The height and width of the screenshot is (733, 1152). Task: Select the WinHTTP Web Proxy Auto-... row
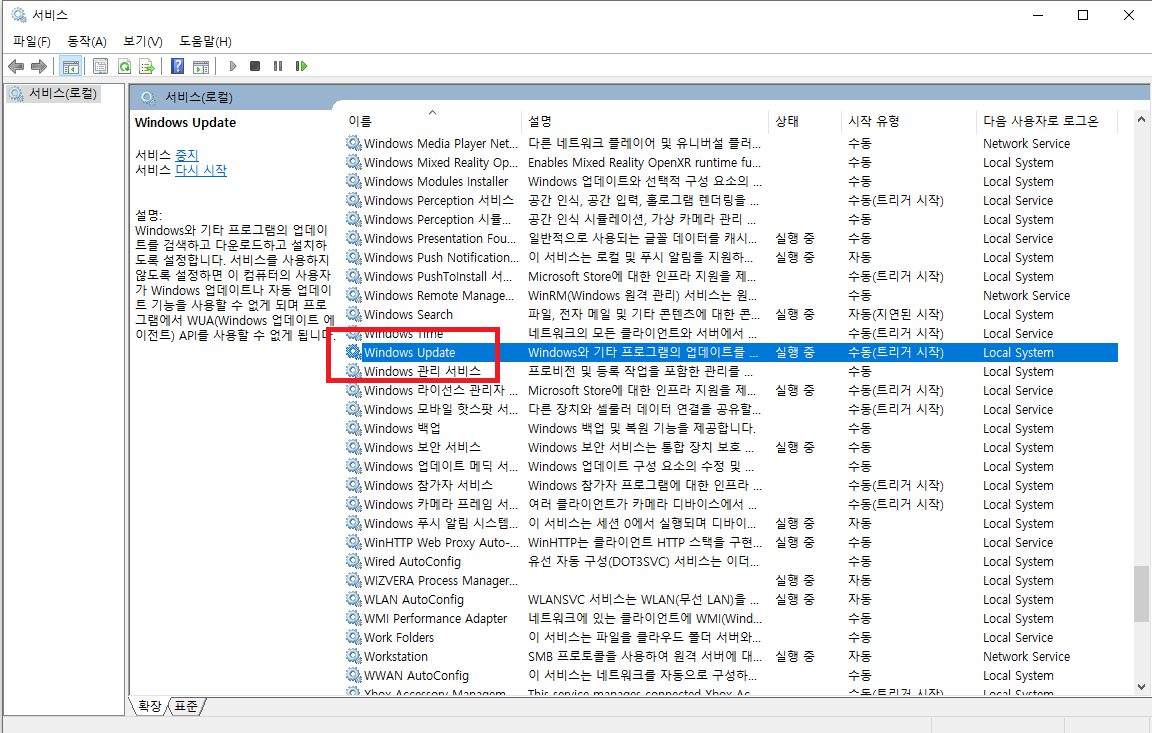tap(732, 542)
